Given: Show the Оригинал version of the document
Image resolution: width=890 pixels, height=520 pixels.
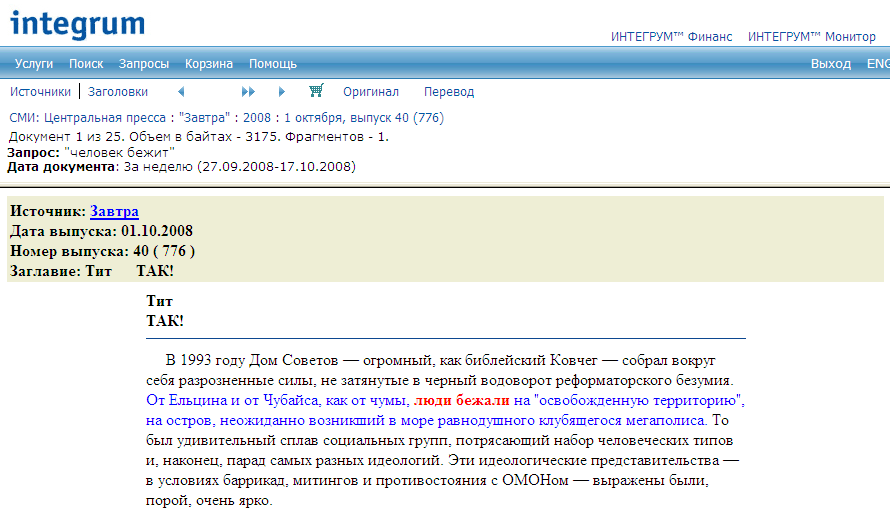Looking at the screenshot, I should [371, 92].
